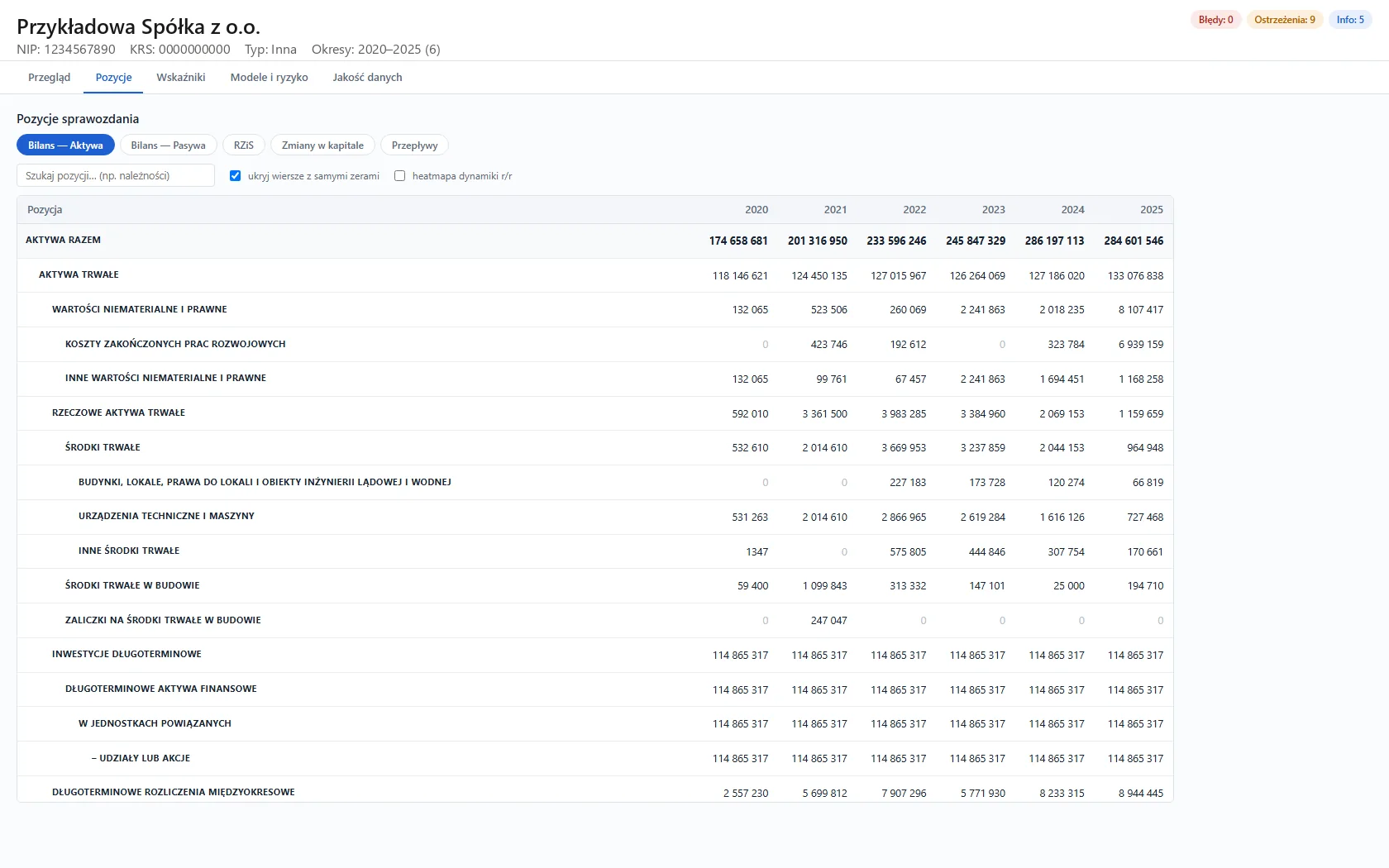
Task: Focus the Szukaj pozycji search field
Action: tap(116, 175)
